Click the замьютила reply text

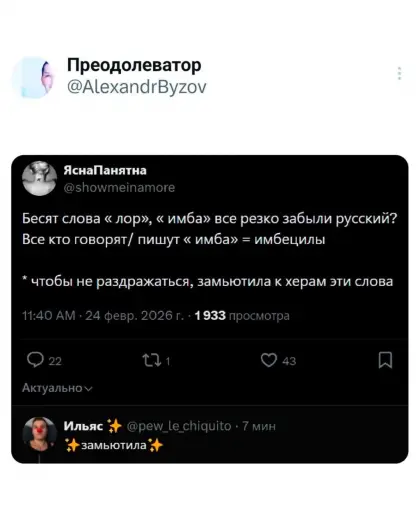pos(114,445)
